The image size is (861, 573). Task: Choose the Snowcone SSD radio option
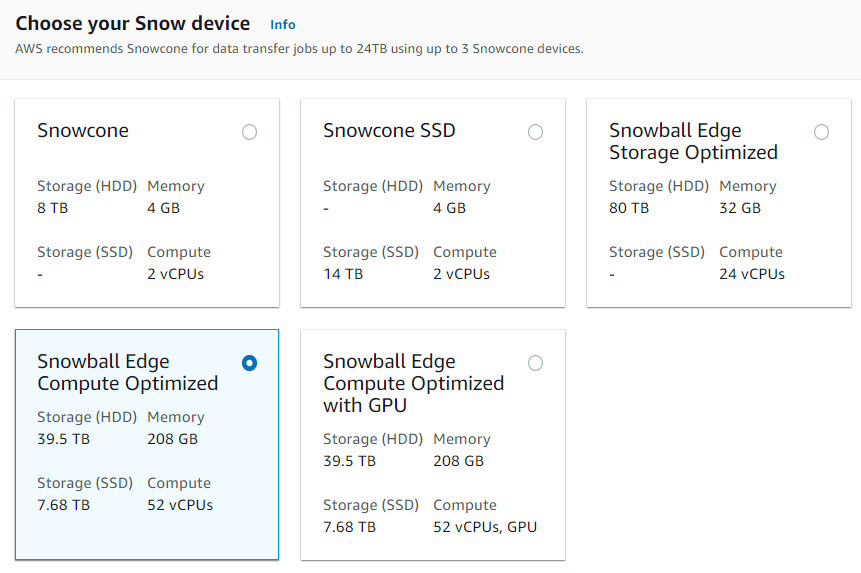coord(535,132)
